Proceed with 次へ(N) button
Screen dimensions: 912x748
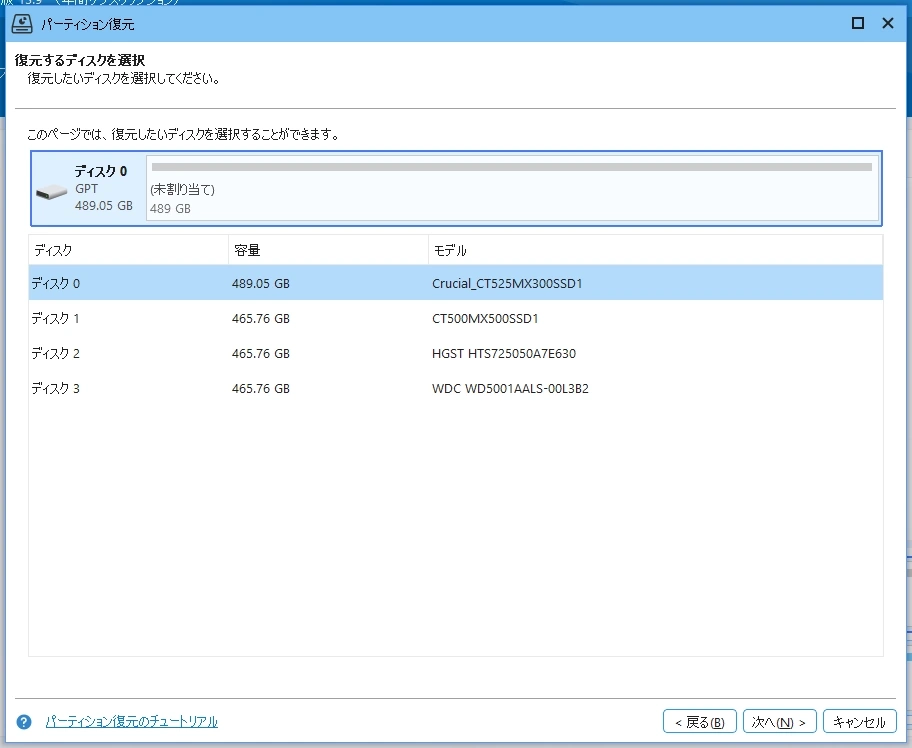click(x=779, y=722)
